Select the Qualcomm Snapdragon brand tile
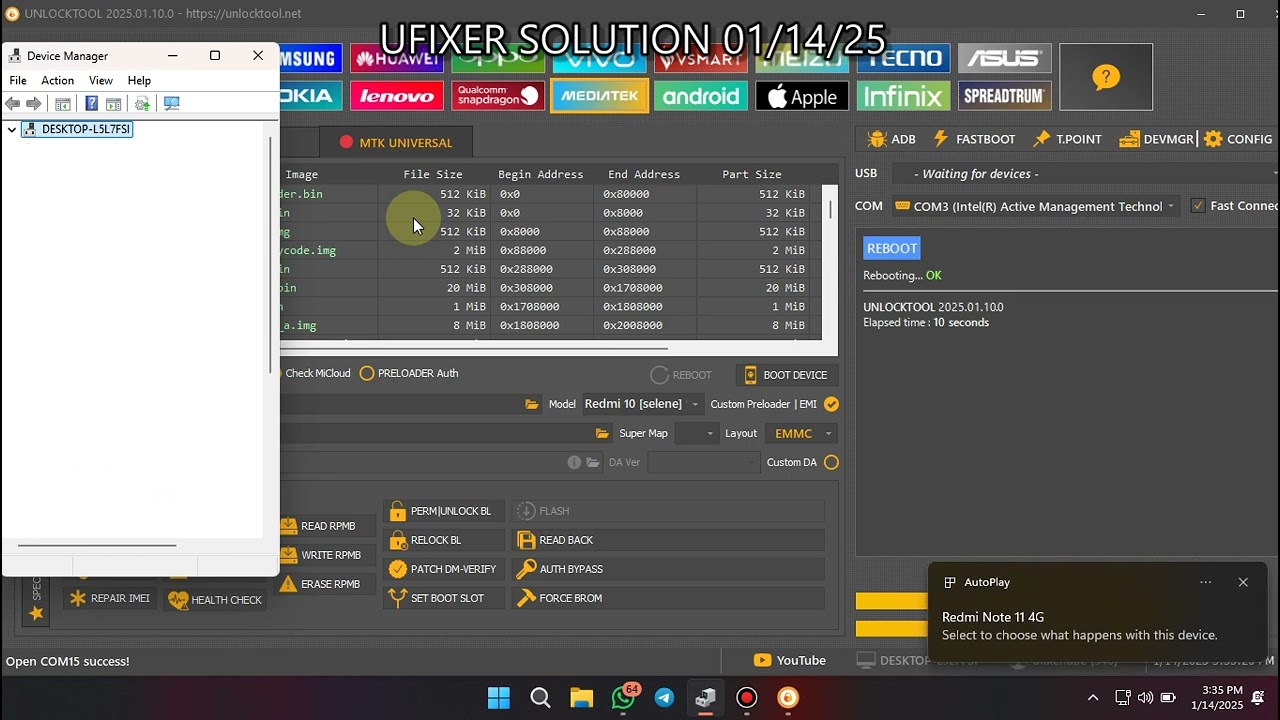Viewport: 1280px width, 720px height. (498, 96)
